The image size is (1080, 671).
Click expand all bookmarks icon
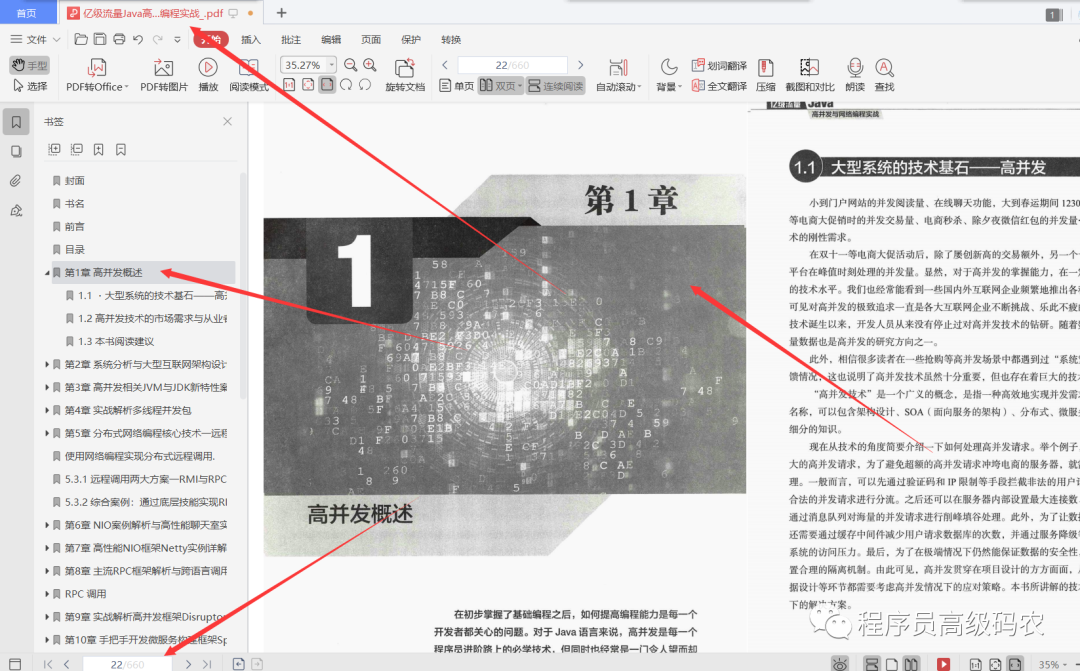[x=54, y=149]
